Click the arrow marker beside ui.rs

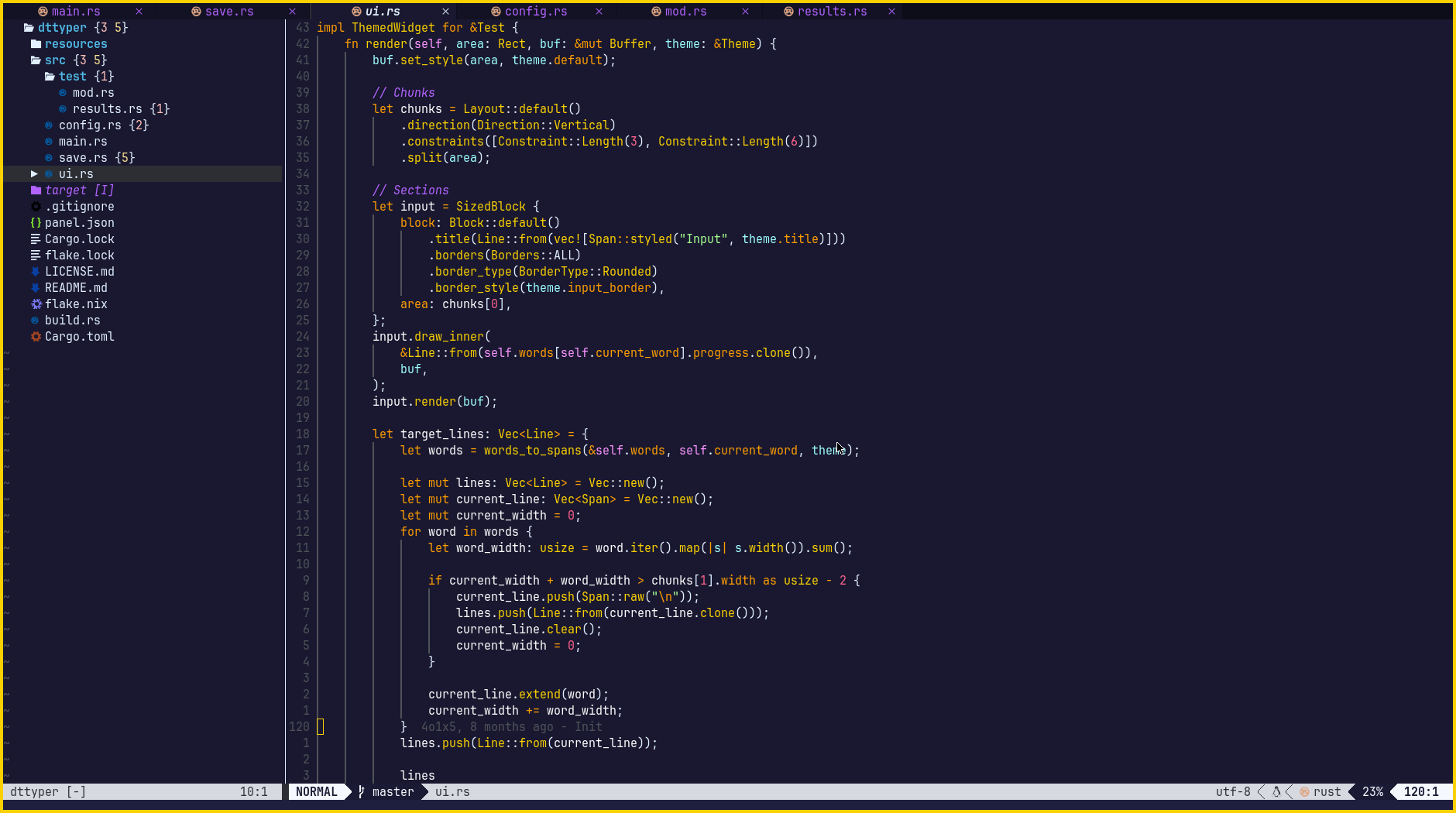[x=34, y=174]
